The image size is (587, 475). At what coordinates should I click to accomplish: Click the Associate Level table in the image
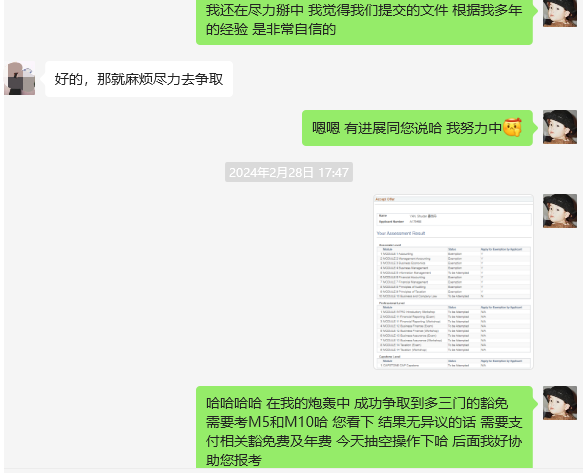(454, 272)
